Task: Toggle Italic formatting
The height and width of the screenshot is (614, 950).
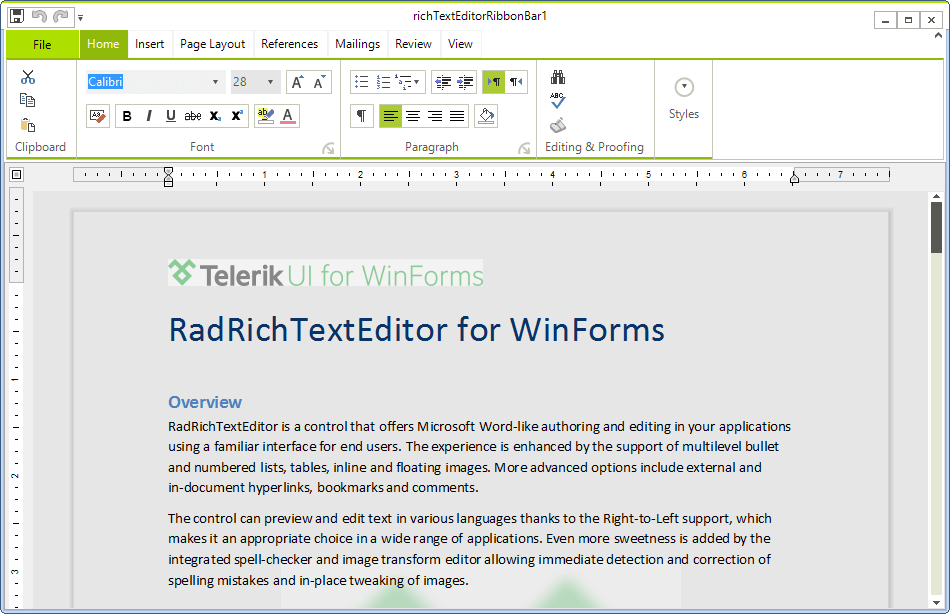Action: tap(149, 116)
